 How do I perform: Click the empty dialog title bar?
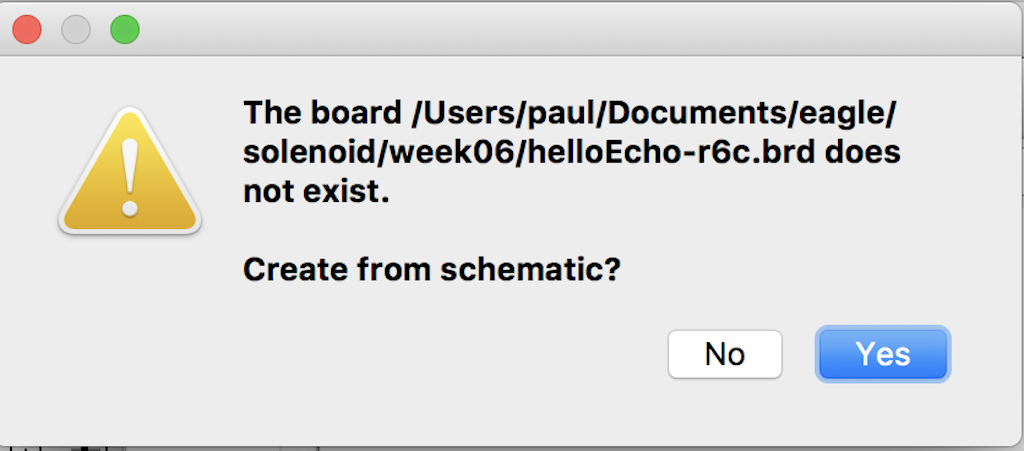click(x=560, y=29)
